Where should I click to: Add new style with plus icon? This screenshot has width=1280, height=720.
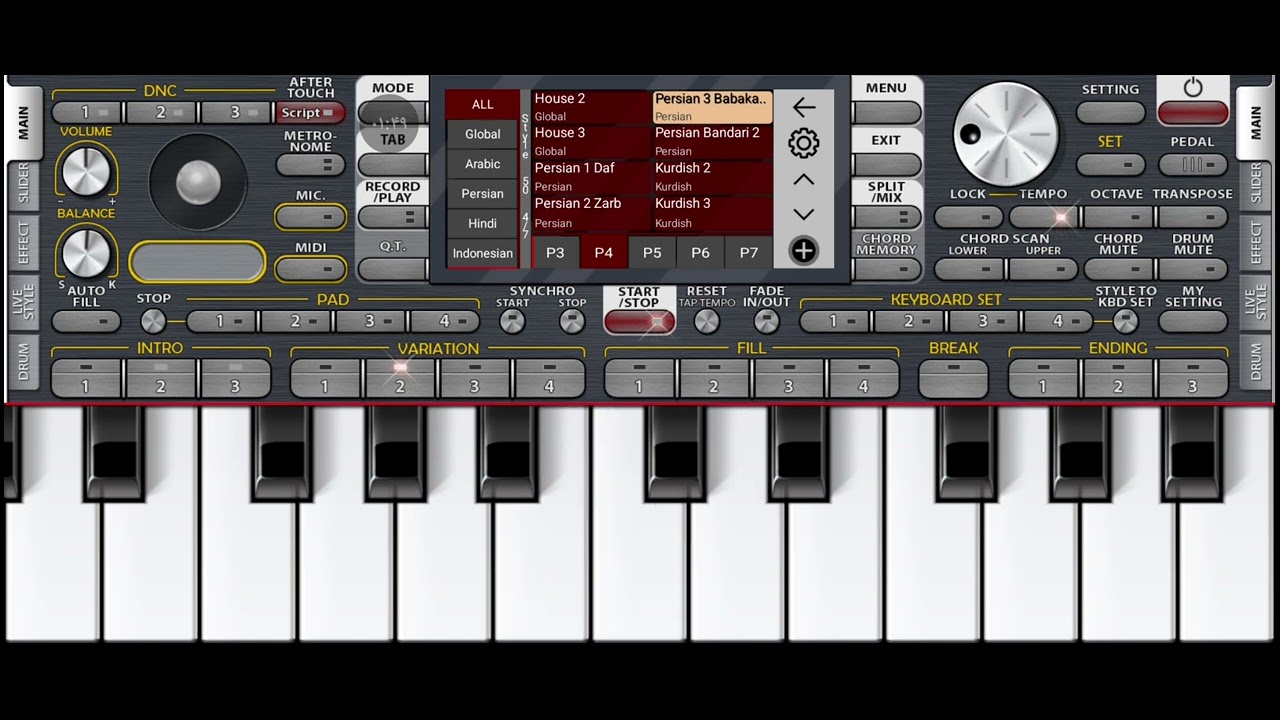tap(803, 251)
